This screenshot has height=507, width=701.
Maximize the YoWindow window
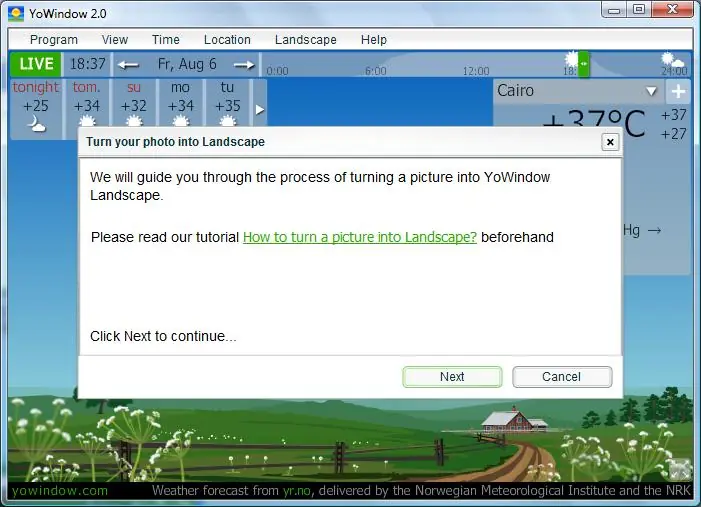(x=639, y=10)
